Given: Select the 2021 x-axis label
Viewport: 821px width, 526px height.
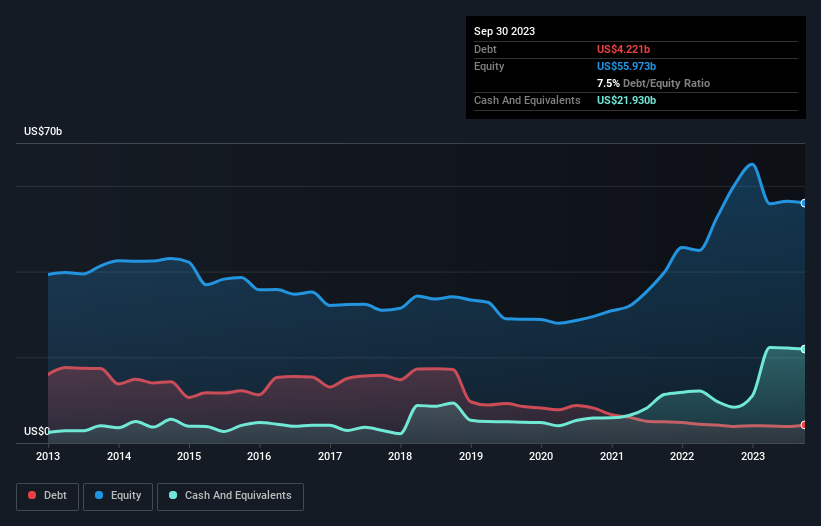Looking at the screenshot, I should coord(612,456).
